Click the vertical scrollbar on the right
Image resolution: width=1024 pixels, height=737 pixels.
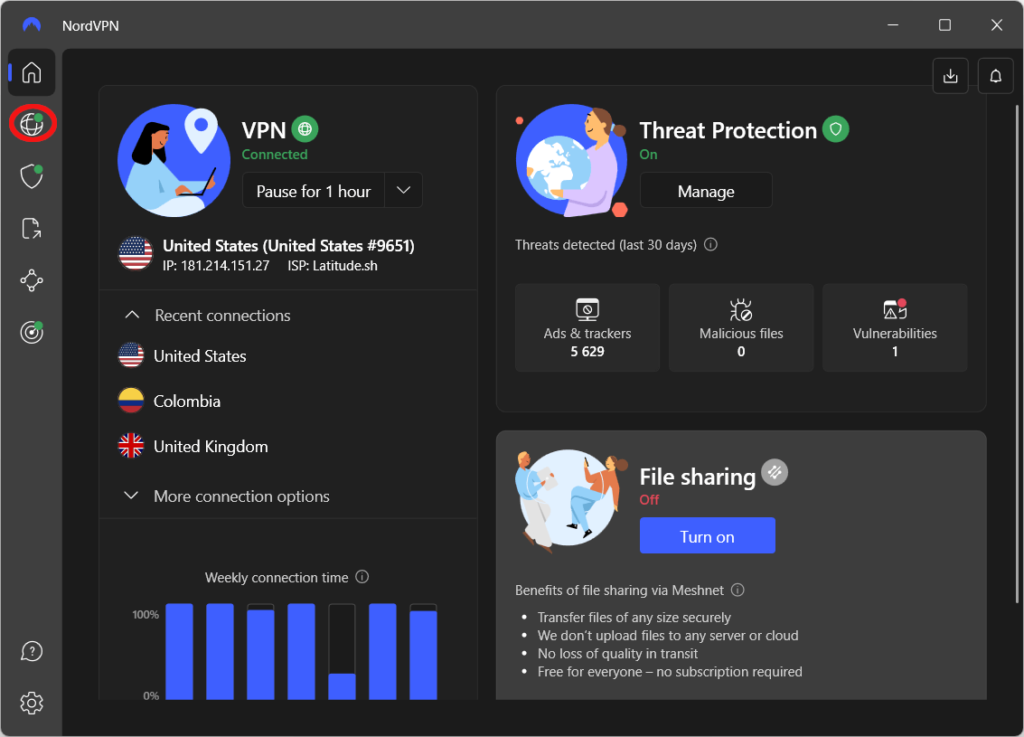(1016, 353)
